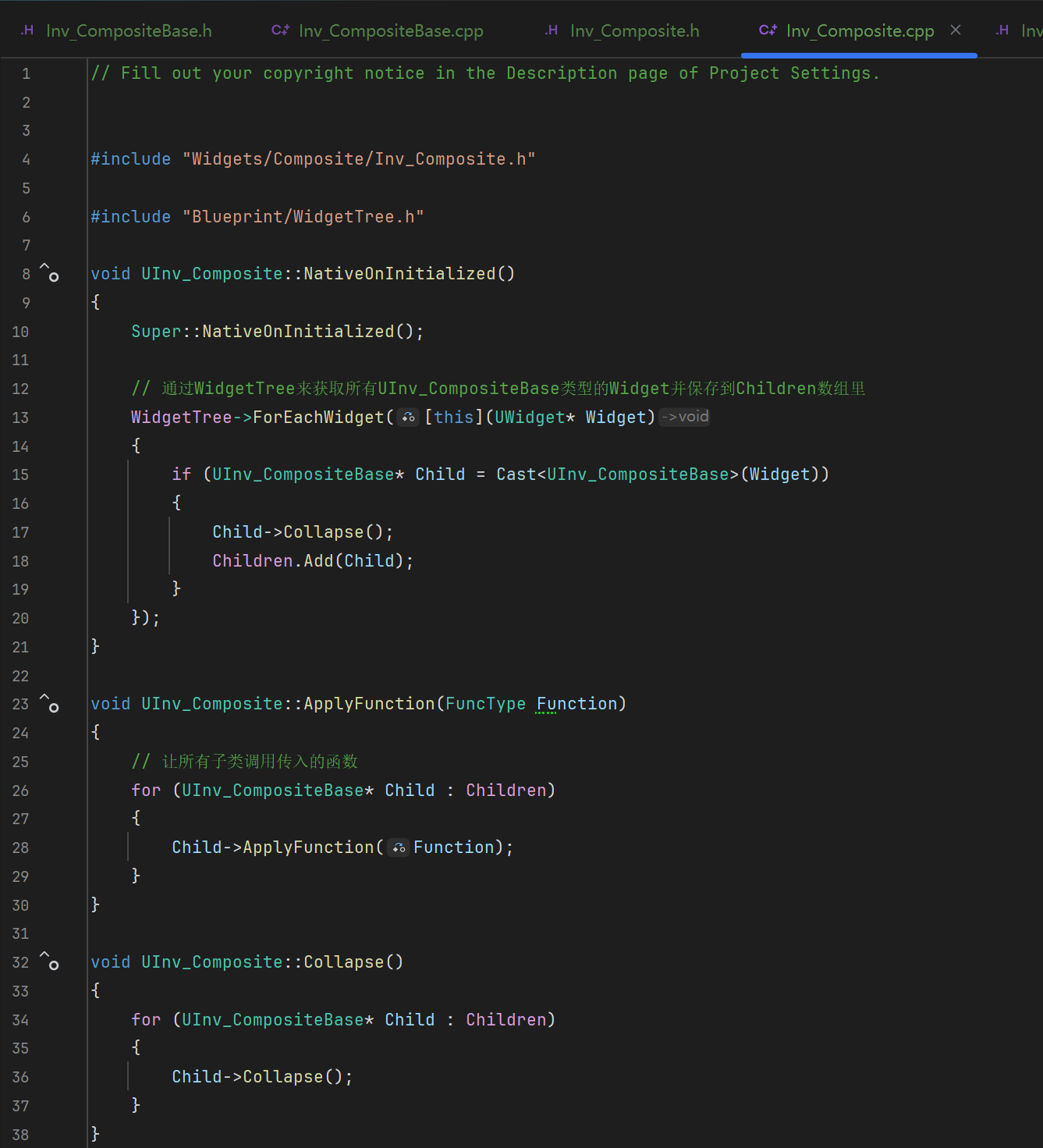Click ApplyFunction in the line 23 definition
Viewport: 1043px width, 1148px height.
click(369, 704)
